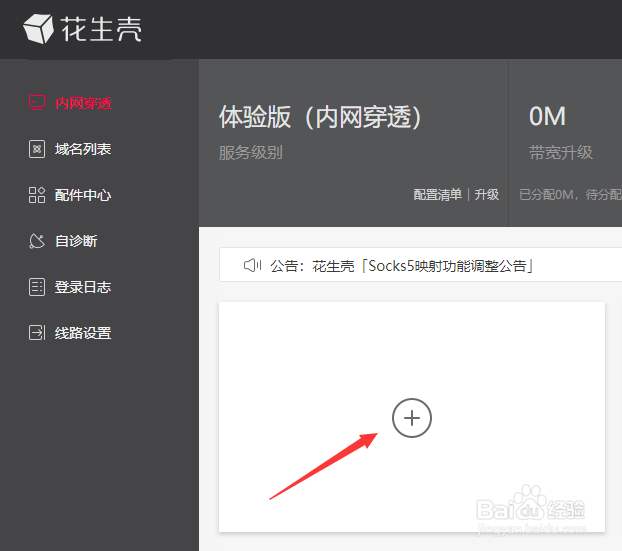Click the 登录日志 list icon
Screen dimensions: 622x551
[37, 287]
